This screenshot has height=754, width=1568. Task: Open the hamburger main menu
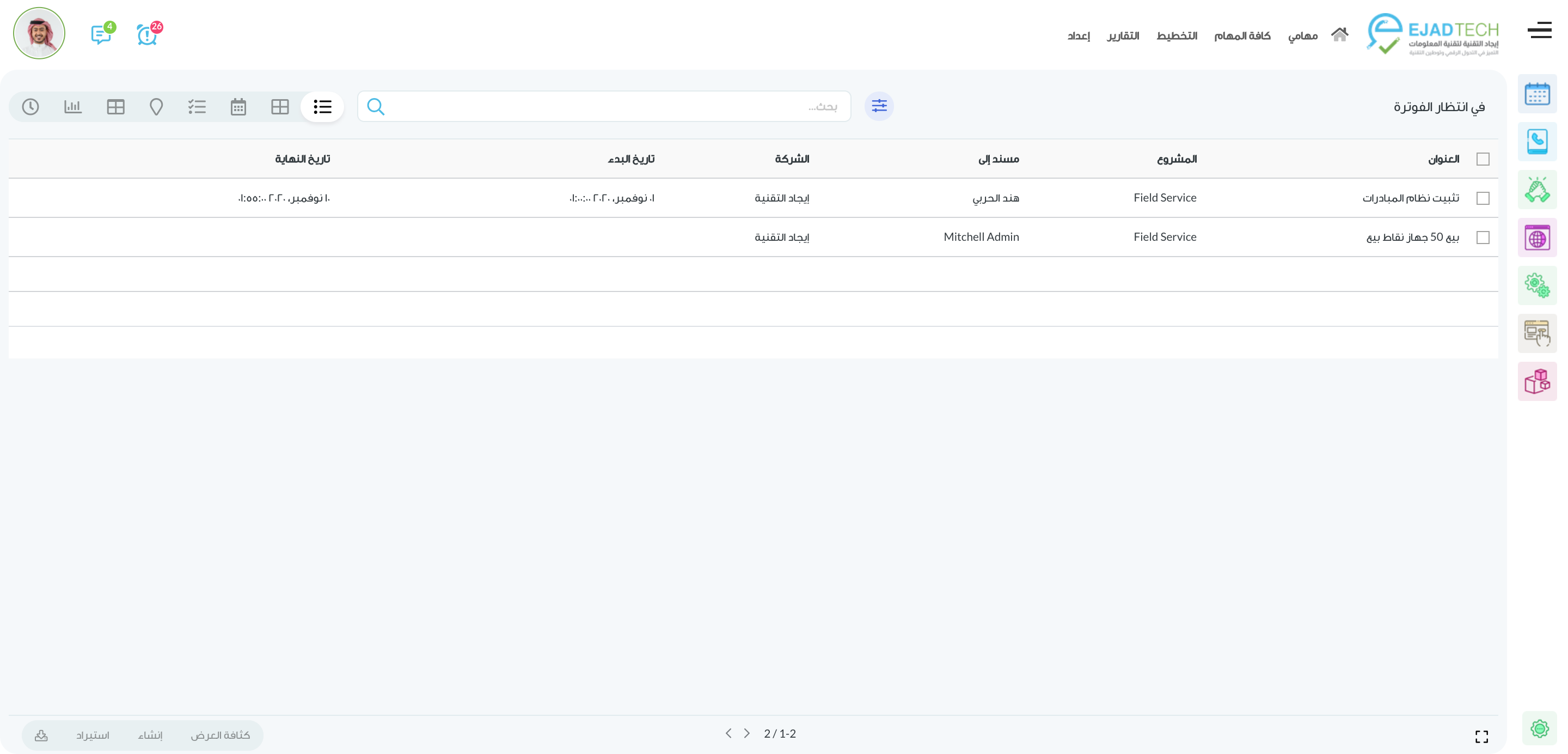click(1539, 30)
